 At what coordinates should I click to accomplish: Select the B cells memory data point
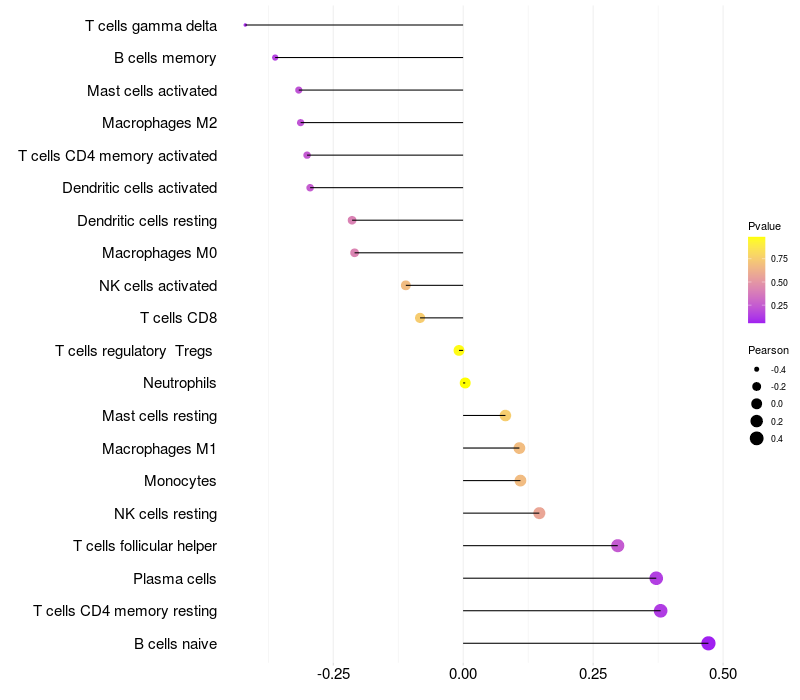pos(275,58)
